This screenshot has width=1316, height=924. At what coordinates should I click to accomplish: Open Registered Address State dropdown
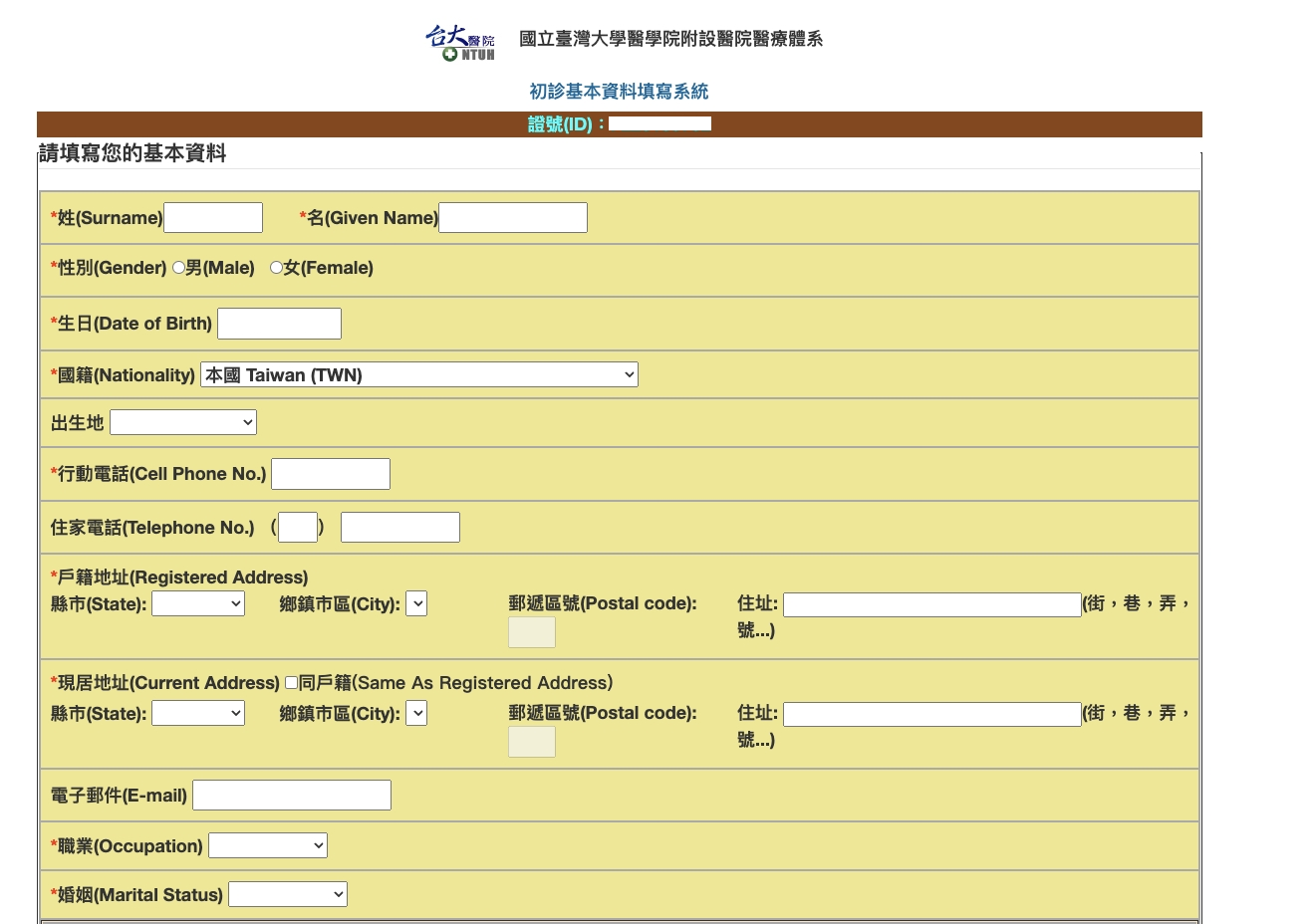[x=198, y=603]
